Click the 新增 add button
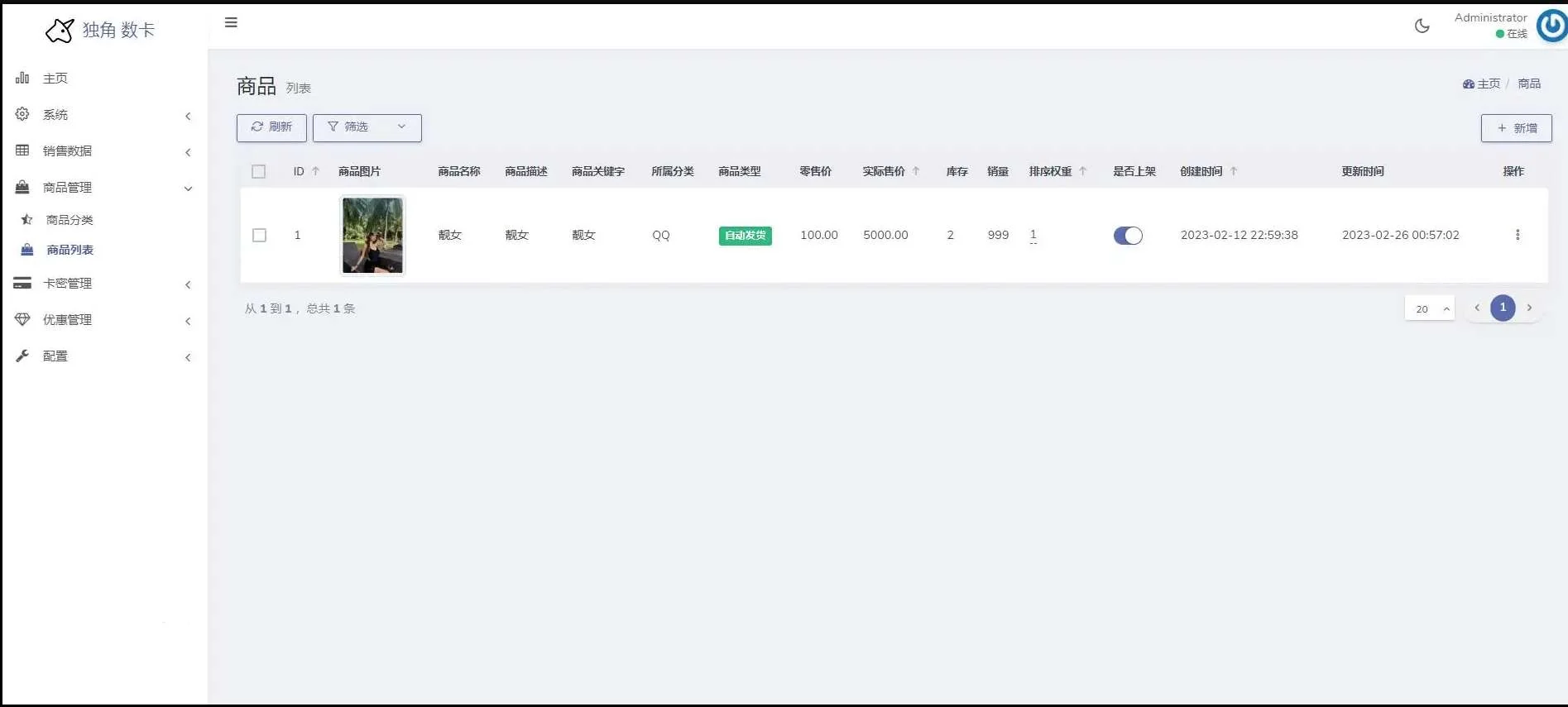 coord(1516,128)
